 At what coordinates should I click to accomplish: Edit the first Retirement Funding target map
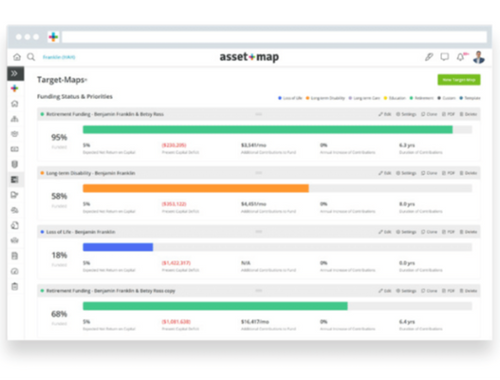385,114
